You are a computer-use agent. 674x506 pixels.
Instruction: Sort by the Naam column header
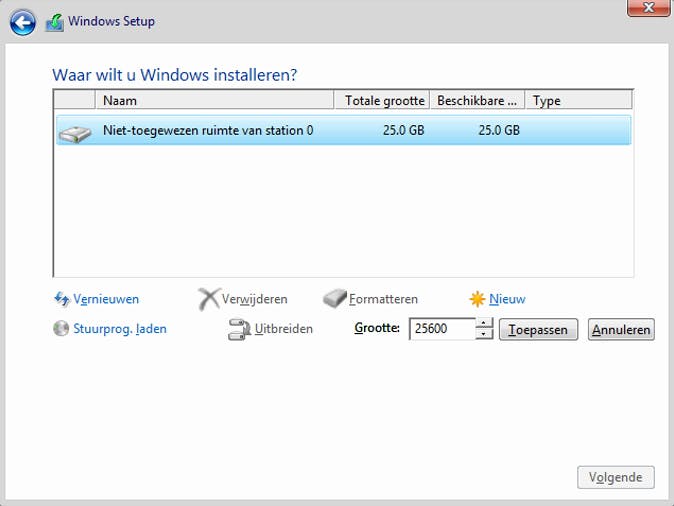pyautogui.click(x=214, y=101)
